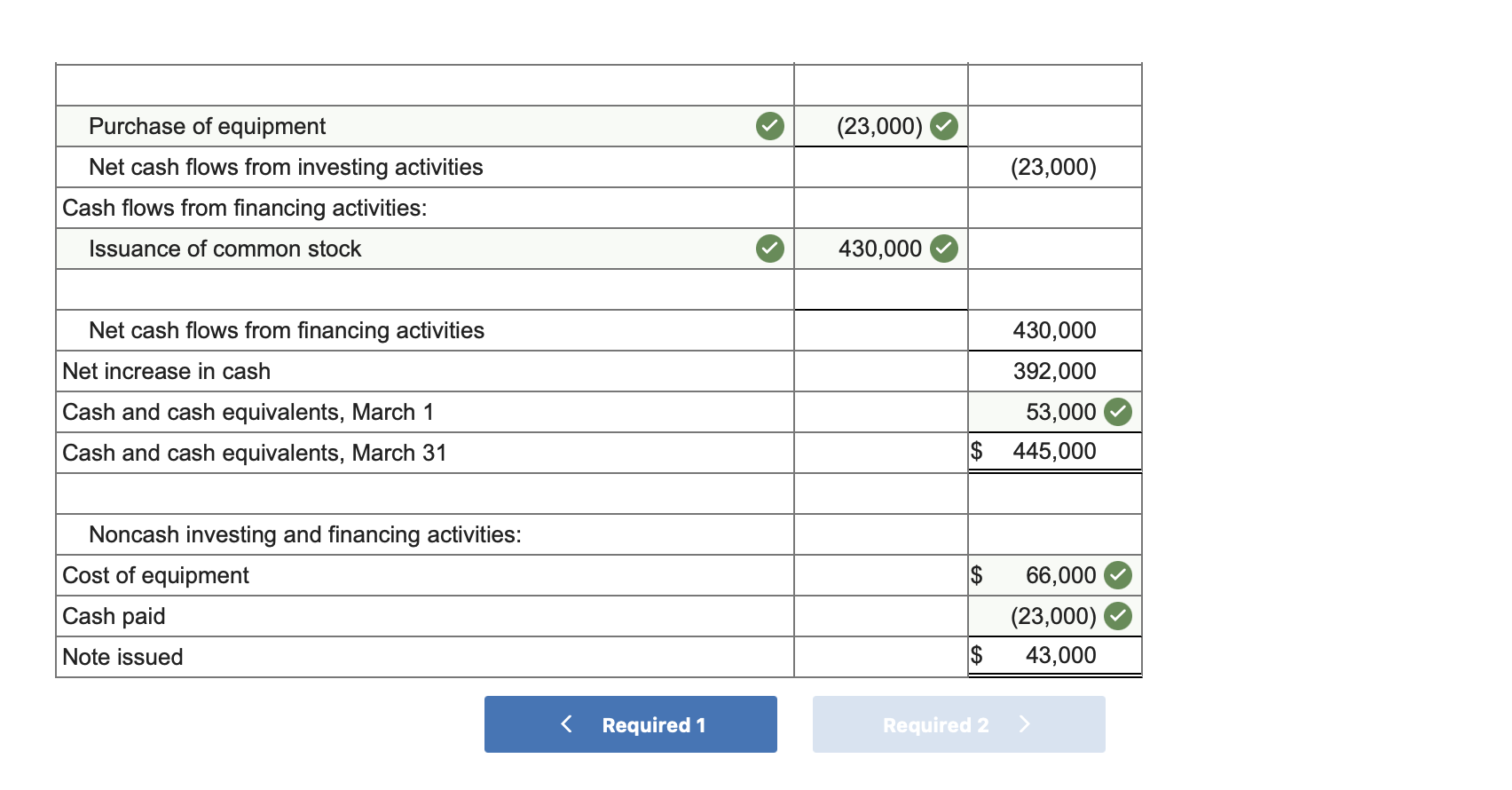
Task: Switch to the Required 1 view
Action: coord(630,723)
